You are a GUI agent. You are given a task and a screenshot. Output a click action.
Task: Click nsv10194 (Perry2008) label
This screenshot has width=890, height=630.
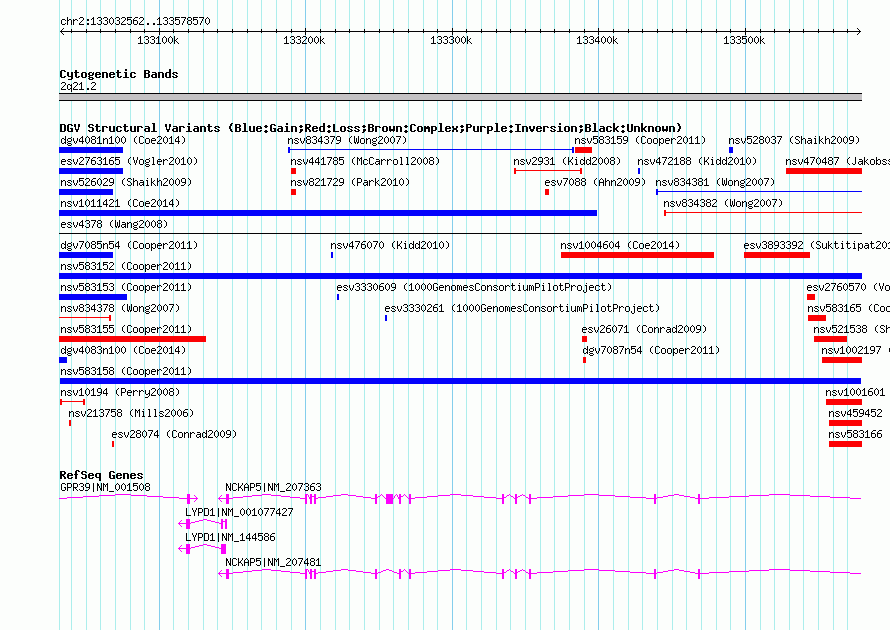click(x=120, y=392)
